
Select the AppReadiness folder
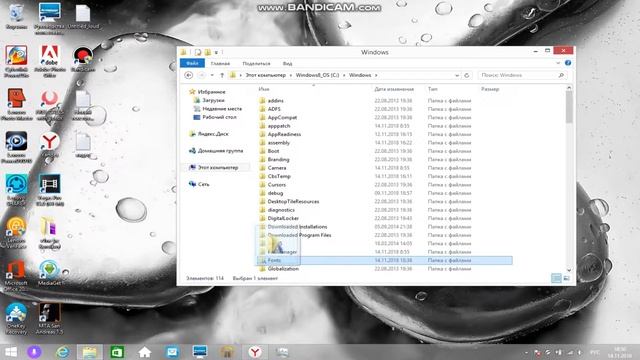point(284,134)
